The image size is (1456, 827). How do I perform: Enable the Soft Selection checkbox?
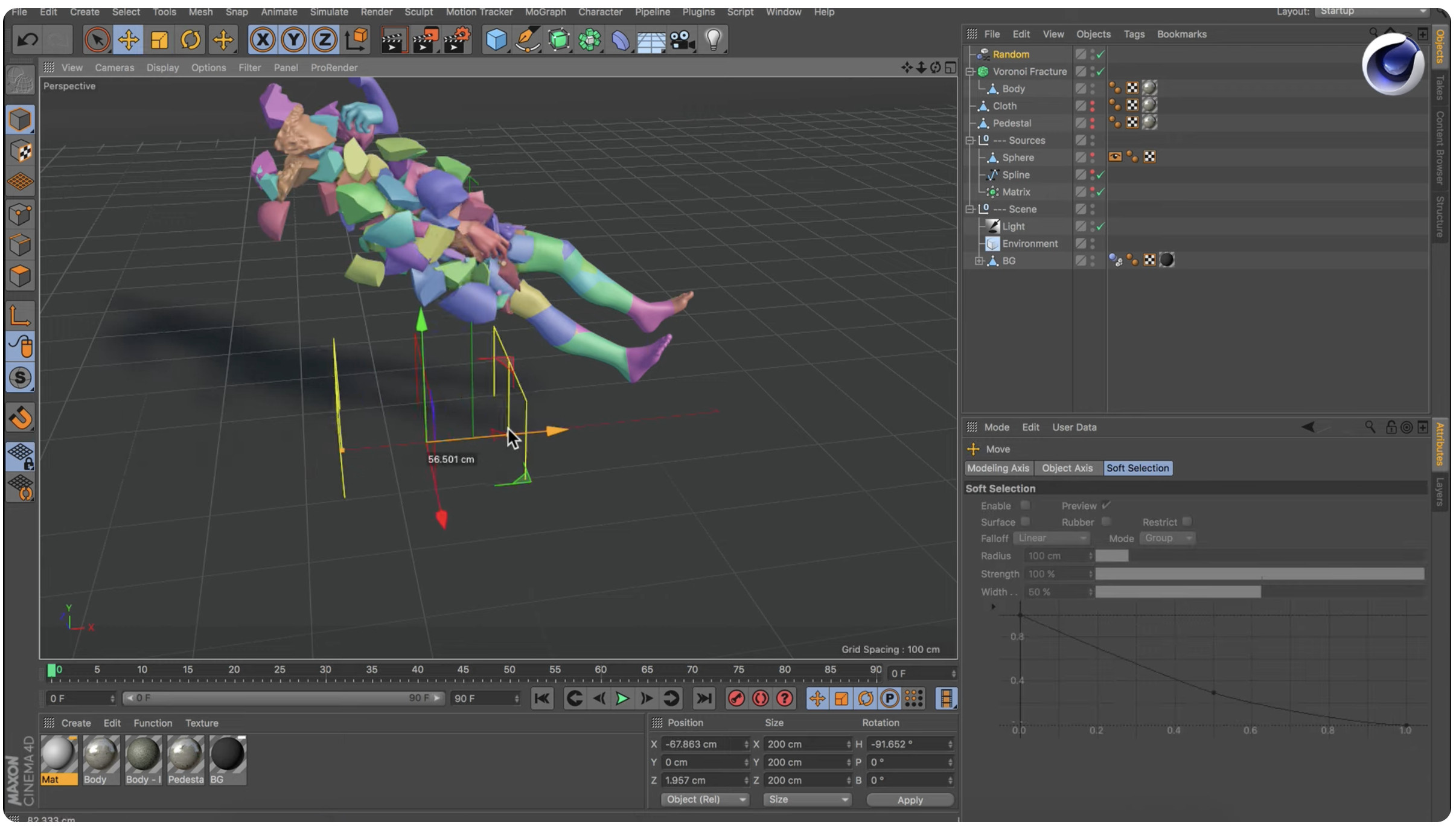pos(1026,505)
